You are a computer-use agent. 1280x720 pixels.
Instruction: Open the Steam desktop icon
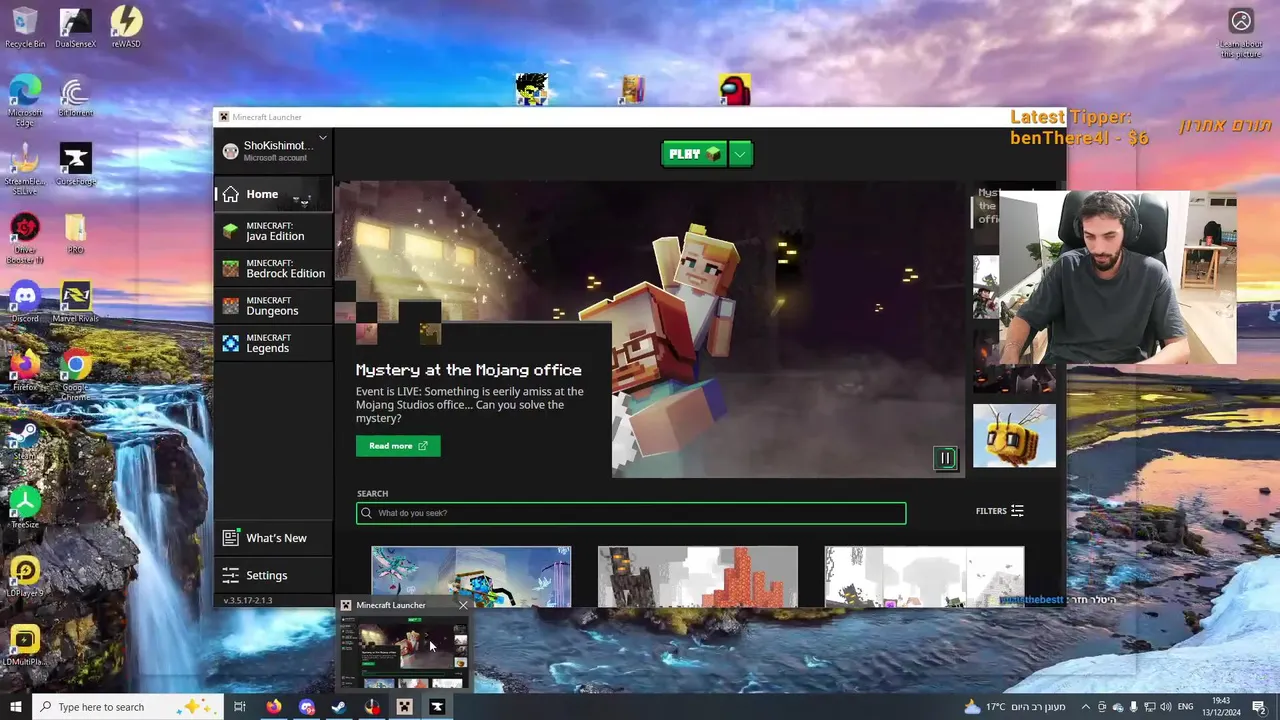point(25,439)
